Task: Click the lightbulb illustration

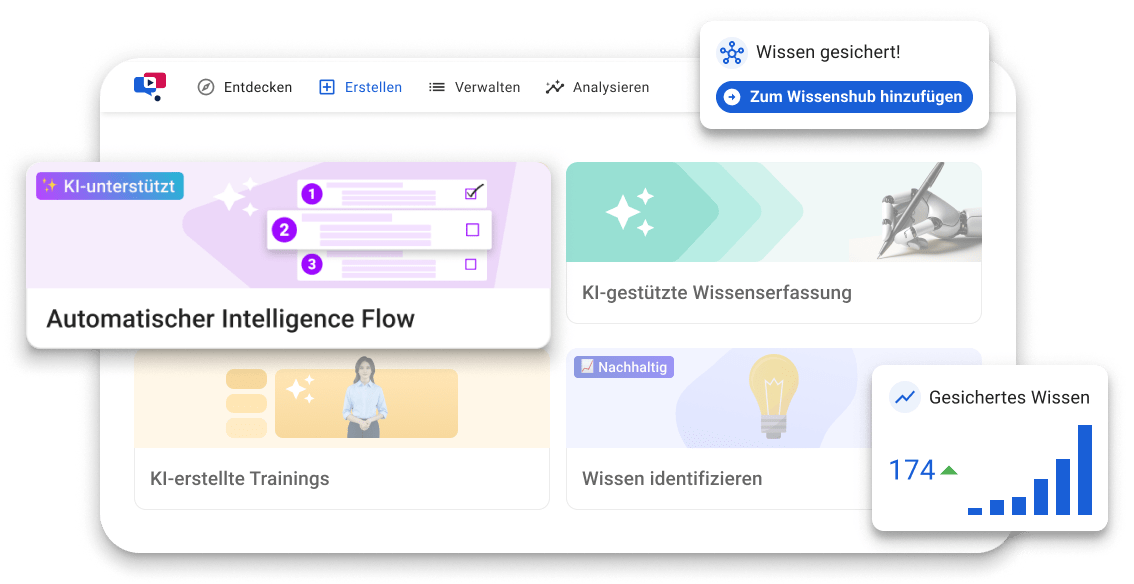Action: (x=774, y=397)
